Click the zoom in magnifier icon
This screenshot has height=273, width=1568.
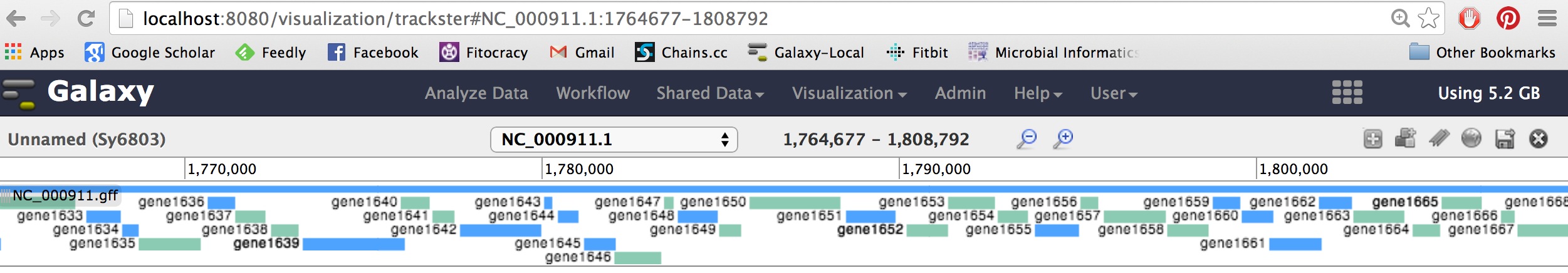(x=1063, y=138)
